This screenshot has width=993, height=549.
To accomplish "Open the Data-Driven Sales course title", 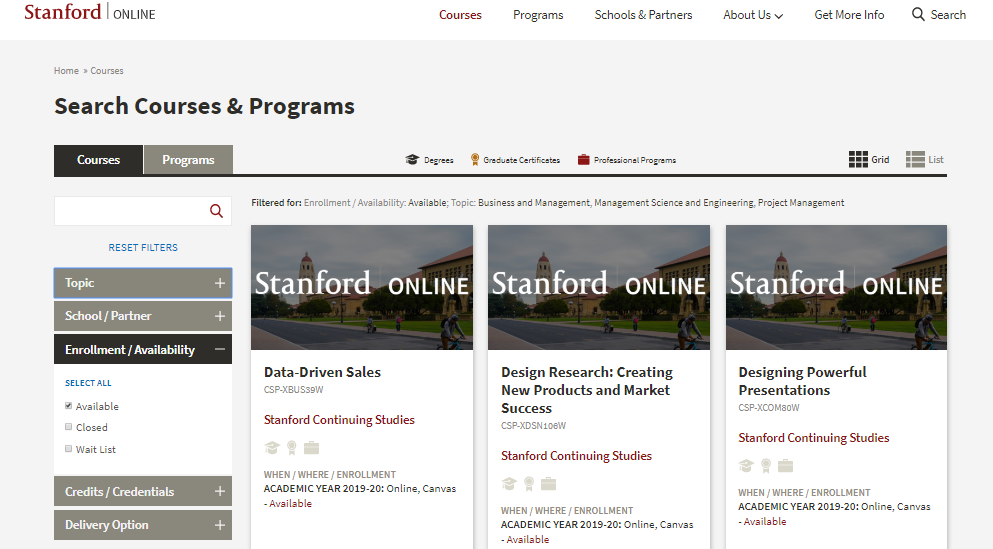I will 322,372.
